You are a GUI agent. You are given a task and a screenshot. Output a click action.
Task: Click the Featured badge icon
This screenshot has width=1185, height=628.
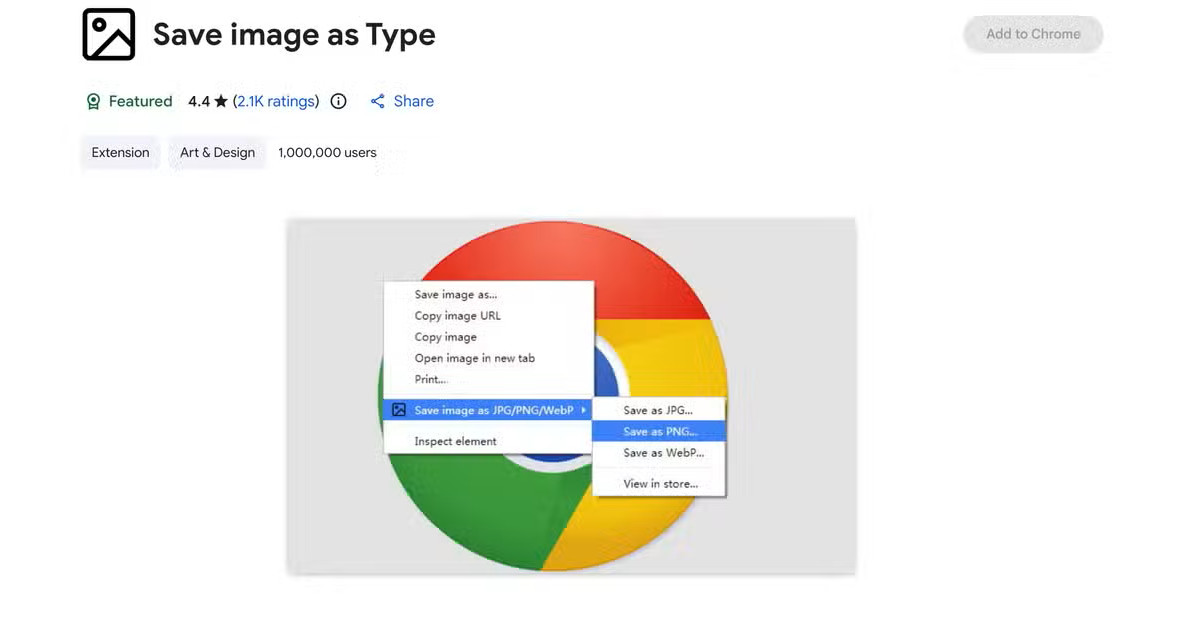click(93, 101)
